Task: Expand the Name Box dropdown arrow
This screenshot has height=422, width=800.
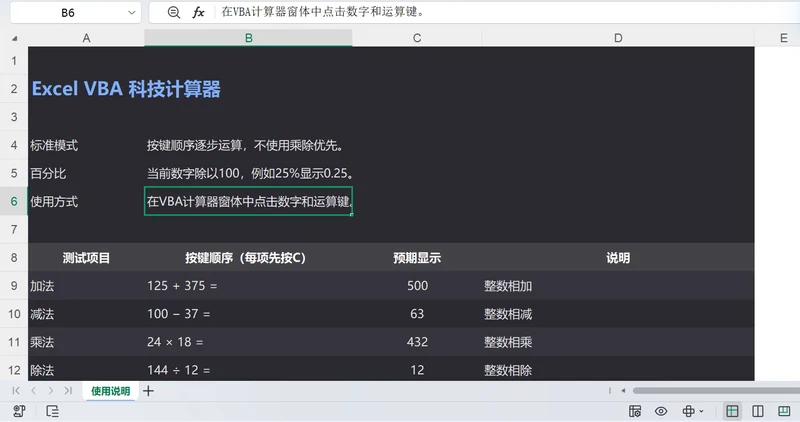Action: coord(132,13)
